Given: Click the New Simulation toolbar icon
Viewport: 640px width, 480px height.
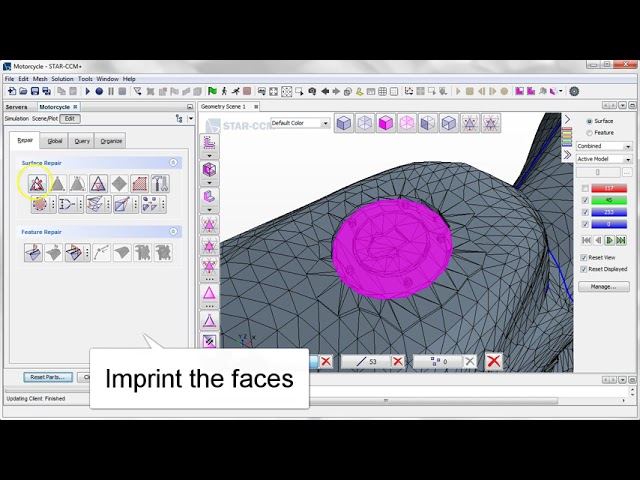Looking at the screenshot, I should coord(12,91).
